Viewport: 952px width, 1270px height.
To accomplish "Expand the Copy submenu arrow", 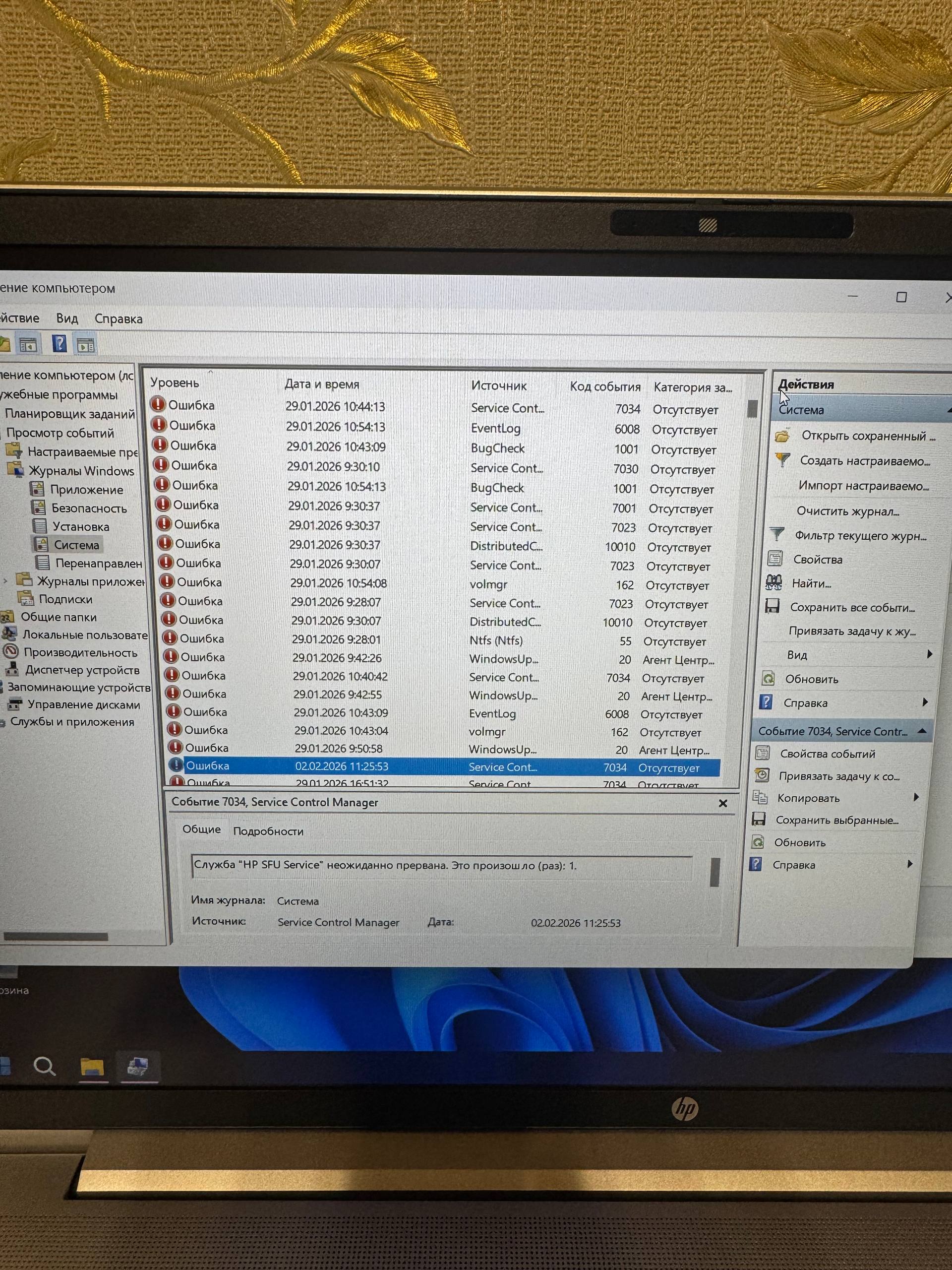I will tap(915, 797).
